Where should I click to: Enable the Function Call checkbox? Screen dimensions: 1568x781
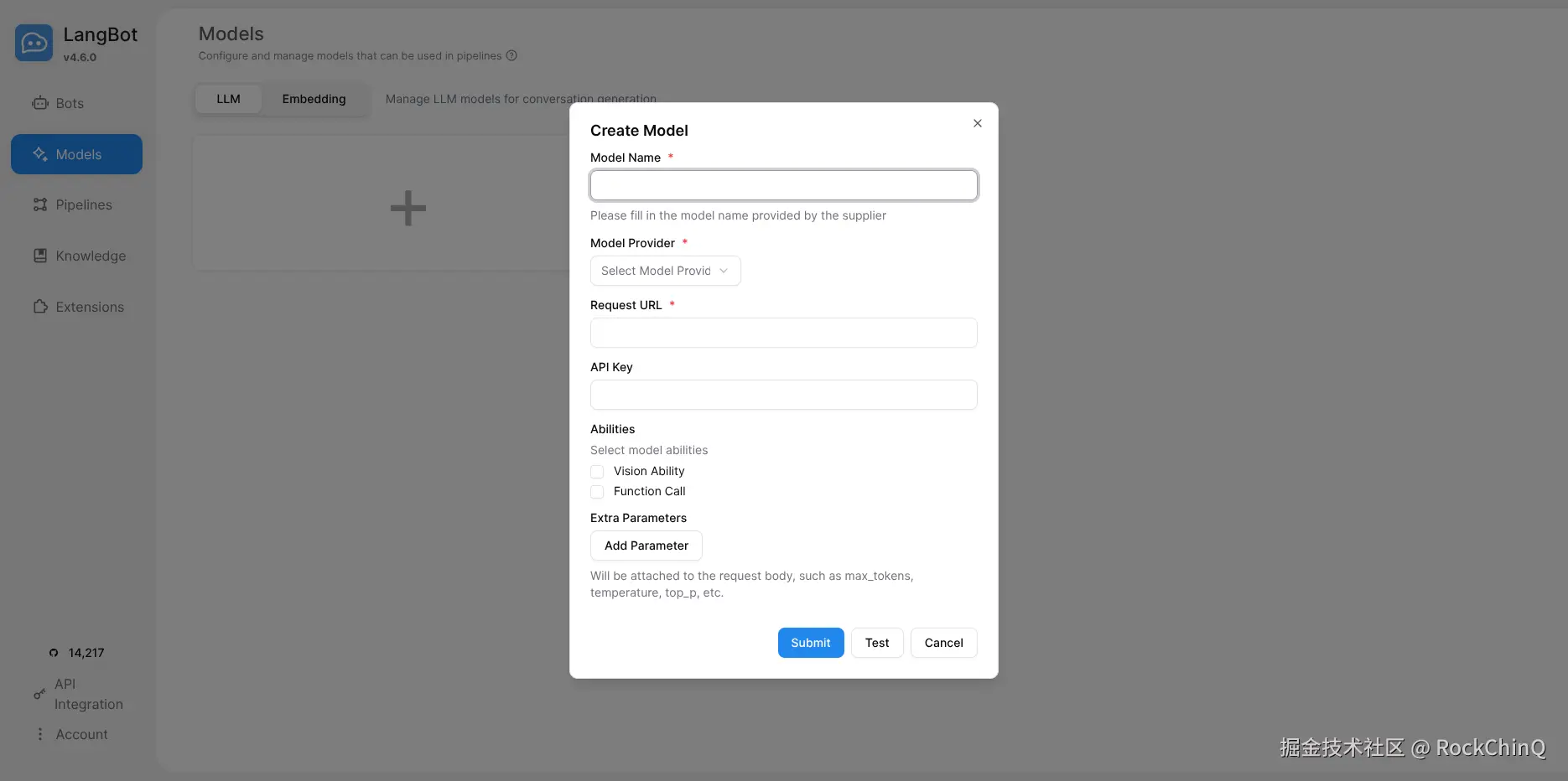pos(596,492)
